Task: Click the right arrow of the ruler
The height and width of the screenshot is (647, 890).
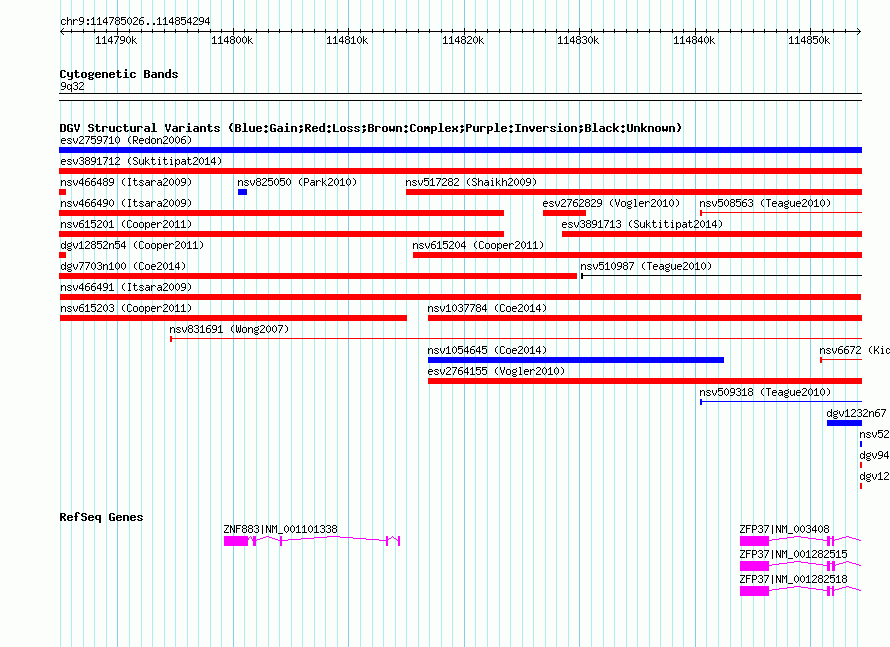Action: click(x=859, y=31)
